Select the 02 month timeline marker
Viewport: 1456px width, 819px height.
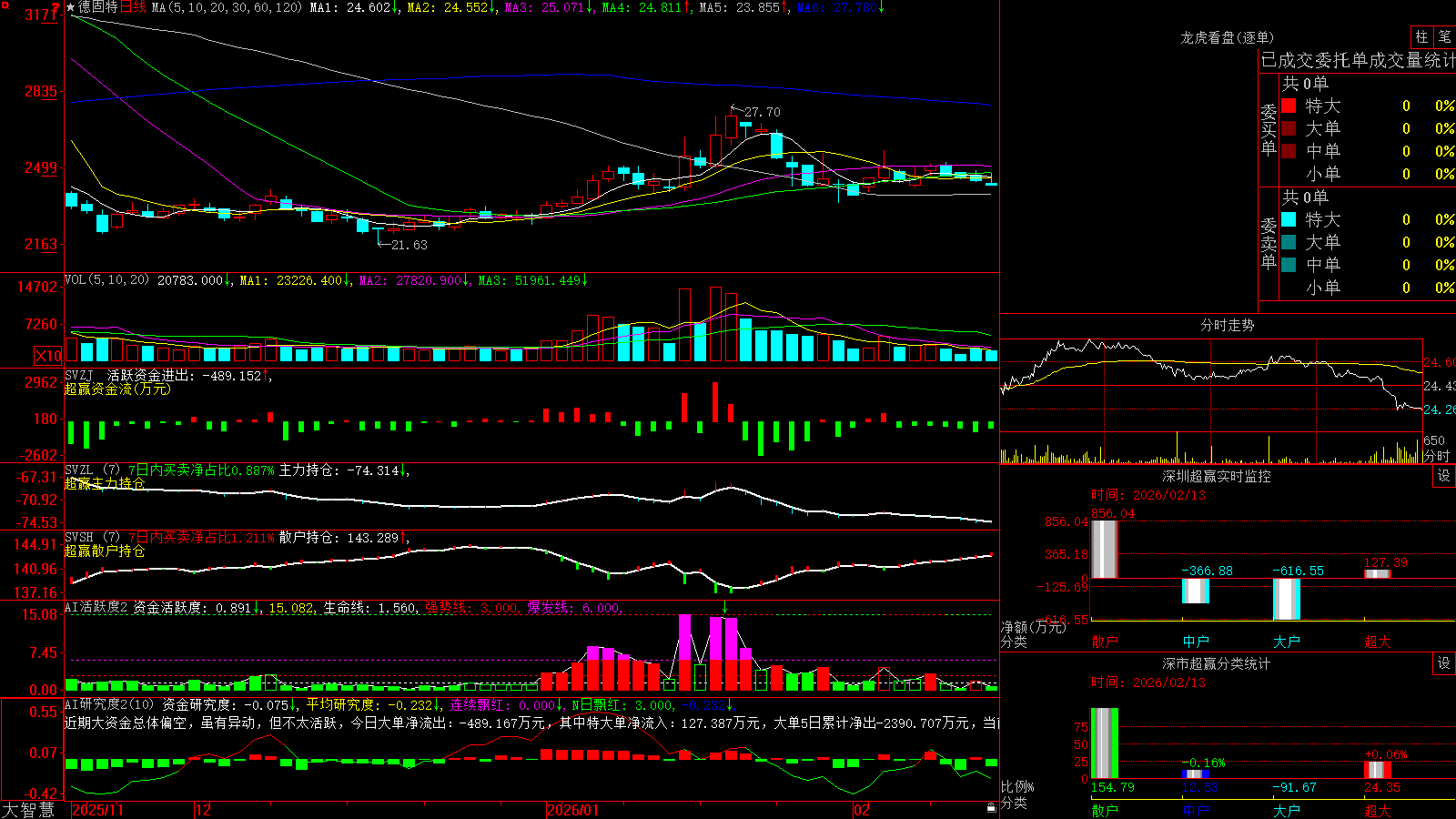click(x=861, y=810)
